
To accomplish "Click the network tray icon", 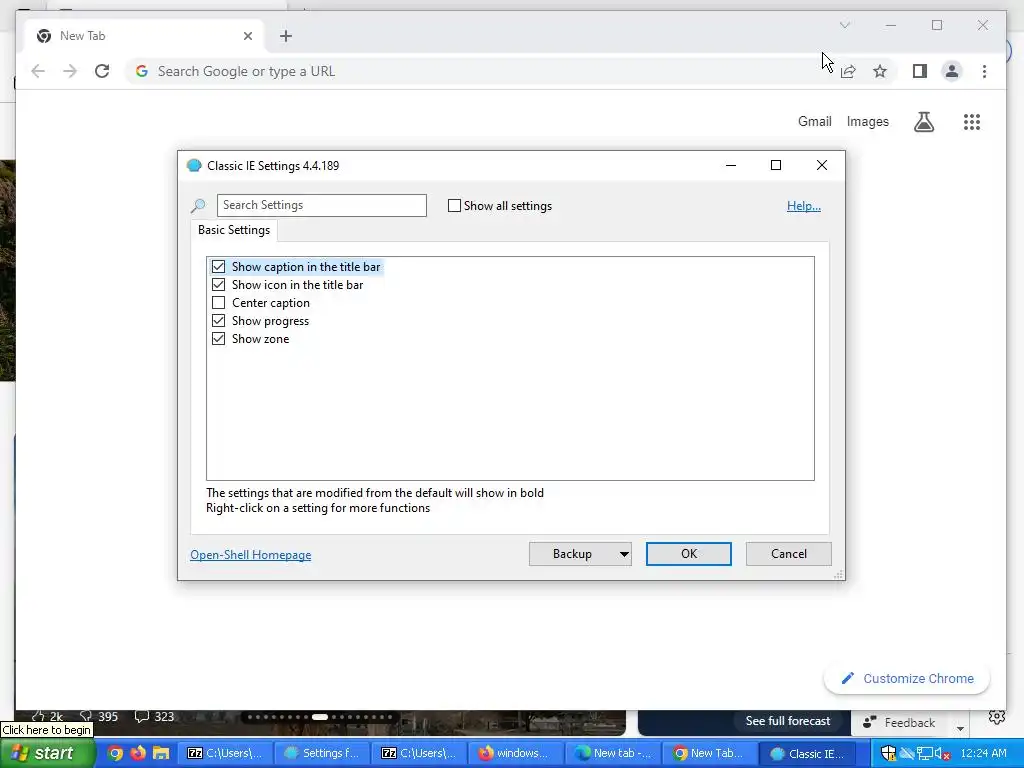I will (x=925, y=753).
